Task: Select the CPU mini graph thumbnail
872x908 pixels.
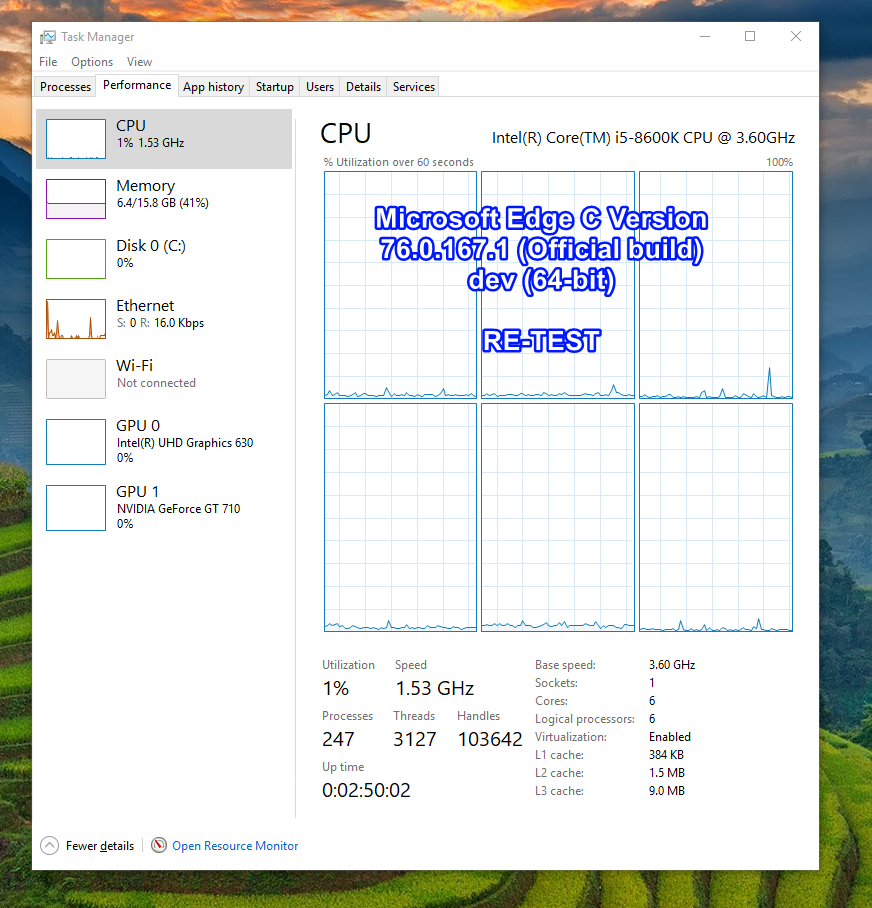Action: click(76, 139)
